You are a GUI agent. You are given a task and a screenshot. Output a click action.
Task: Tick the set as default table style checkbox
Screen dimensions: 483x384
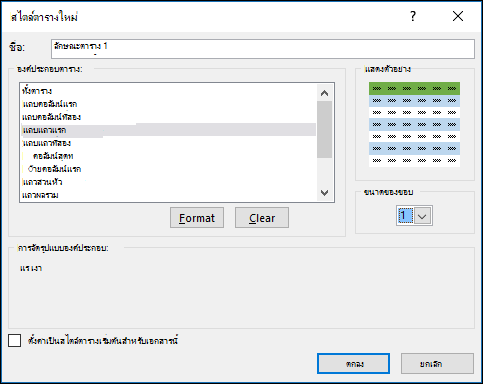[x=15, y=341]
